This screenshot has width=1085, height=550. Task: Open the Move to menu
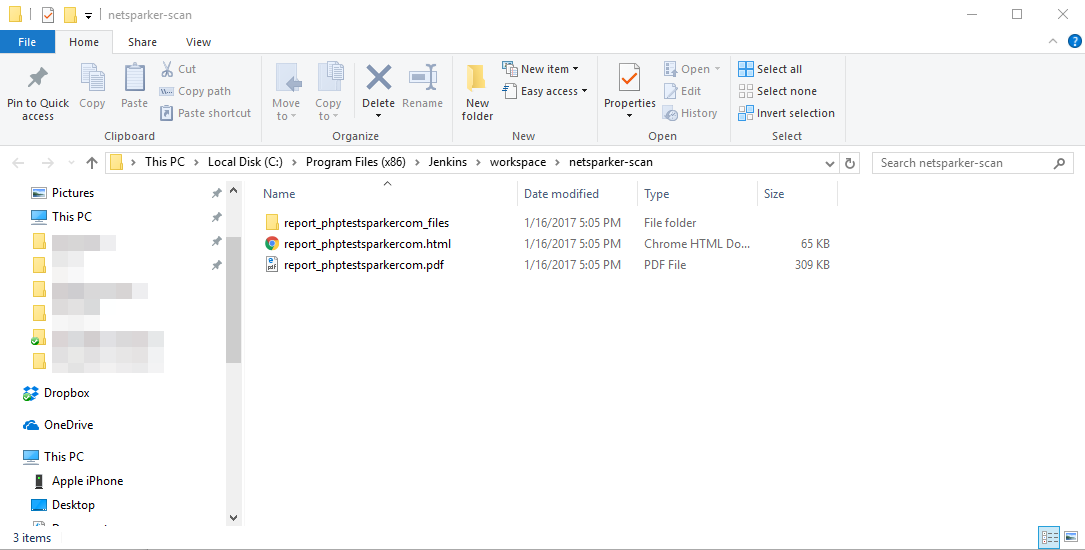(x=286, y=92)
